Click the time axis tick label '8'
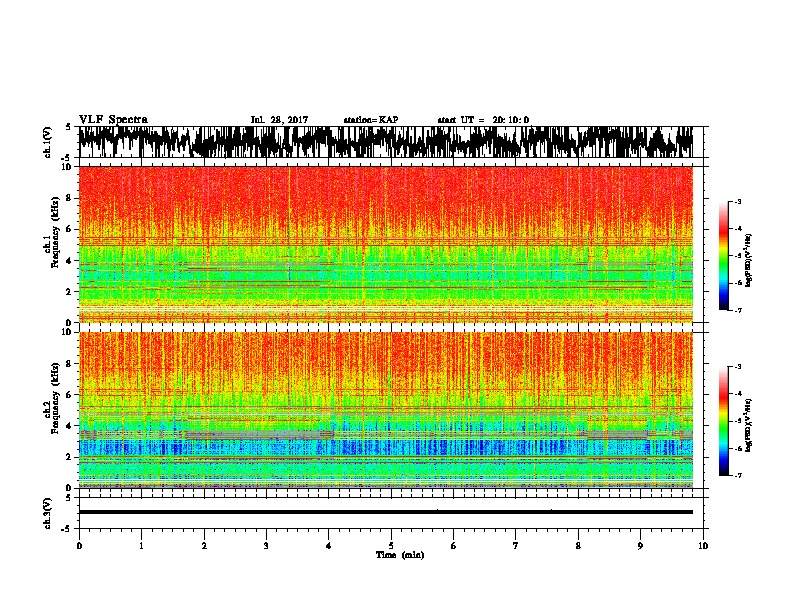The width and height of the screenshot is (792, 612). click(578, 546)
